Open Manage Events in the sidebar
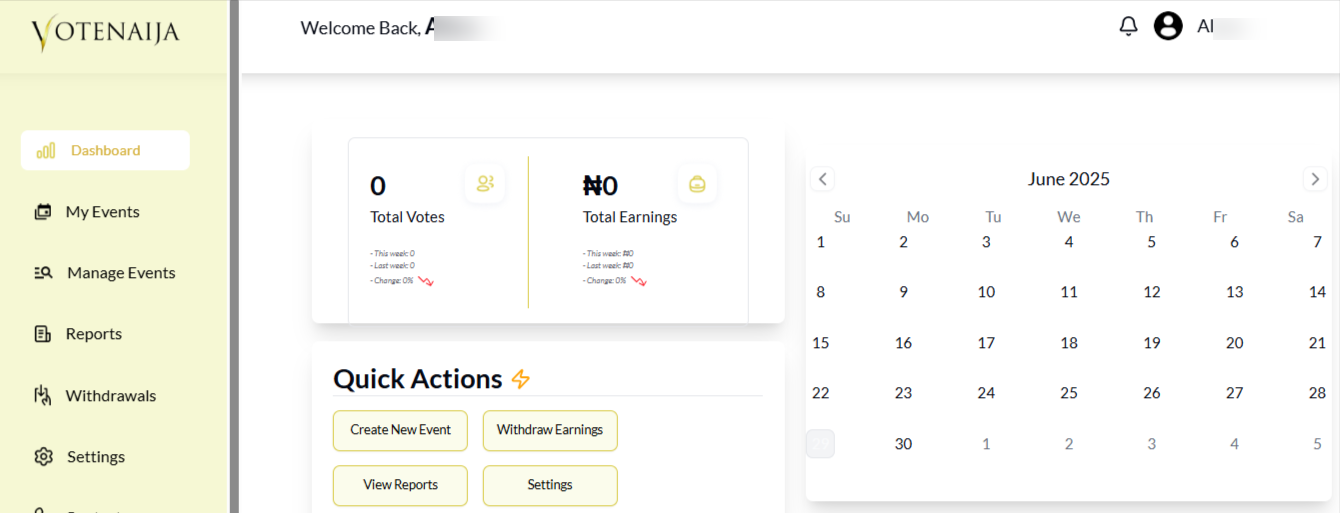Viewport: 1340px width, 513px height. [x=120, y=273]
